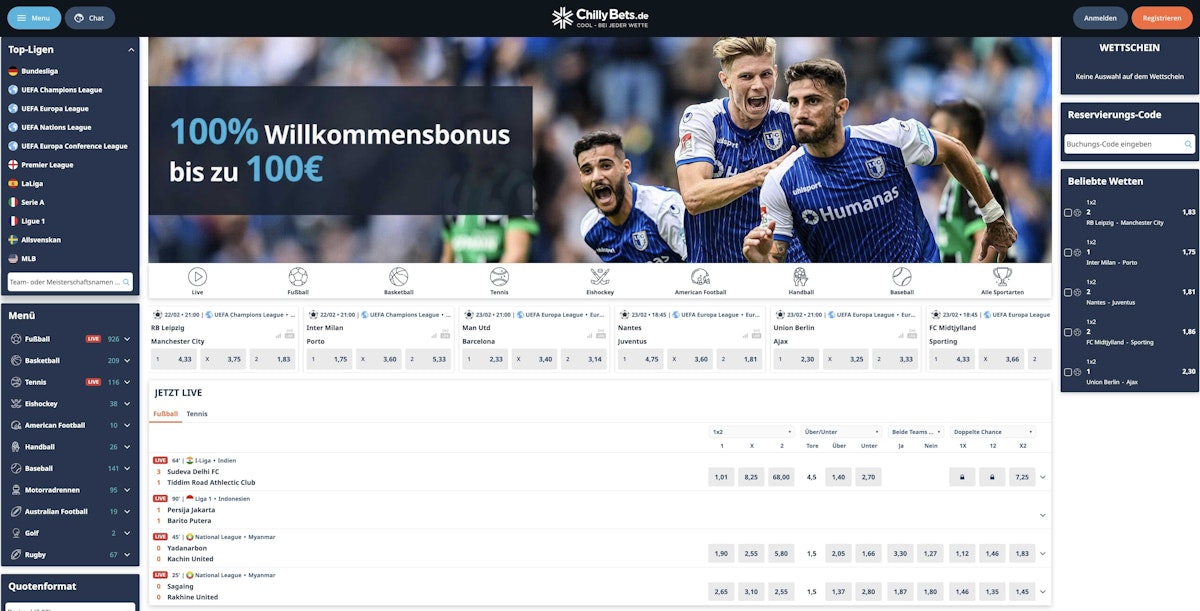The width and height of the screenshot is (1200, 611).
Task: Click the Alle Sportarten trophy icon
Action: 1002,277
